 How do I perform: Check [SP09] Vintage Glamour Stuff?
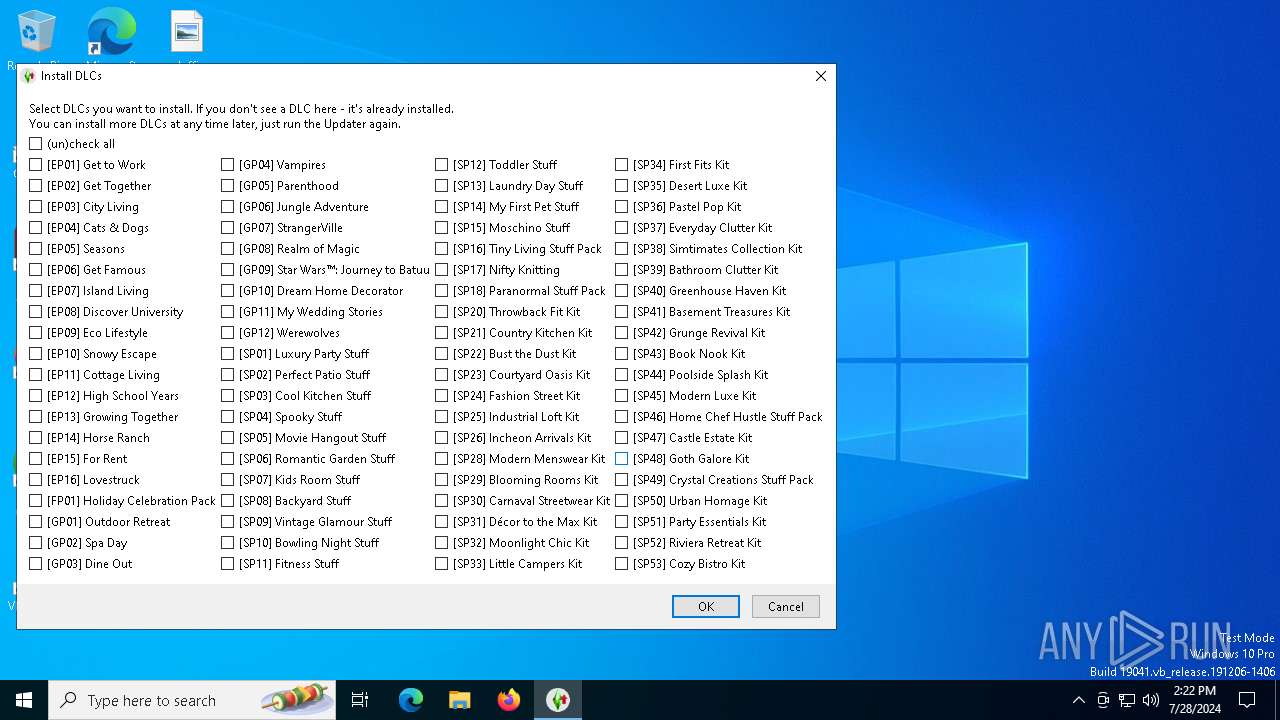click(x=228, y=522)
